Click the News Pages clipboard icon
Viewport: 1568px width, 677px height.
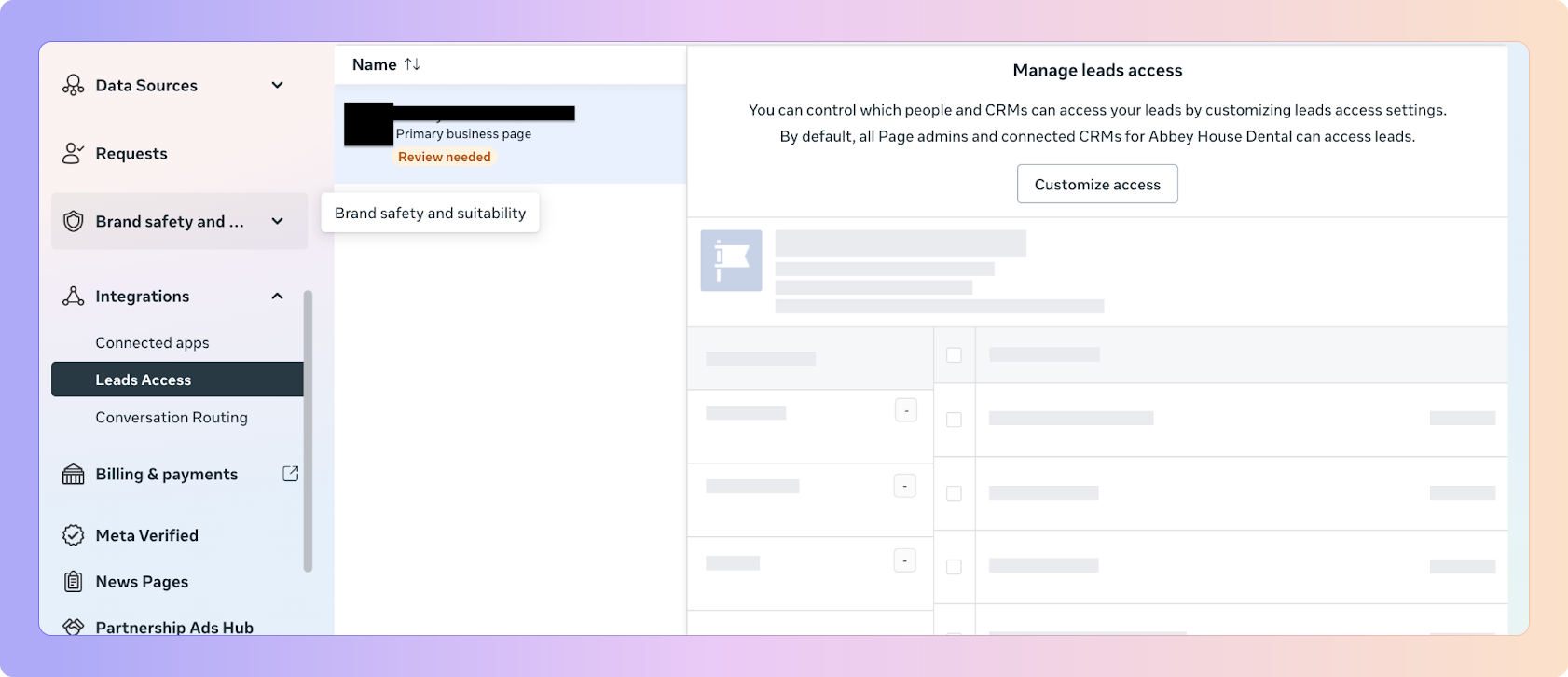point(73,582)
